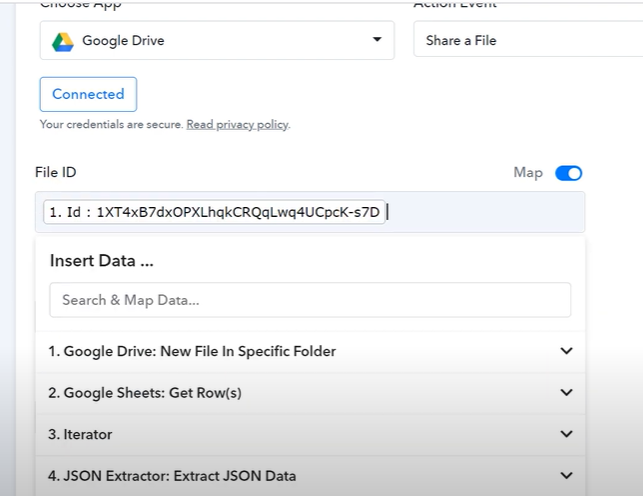
Task: Click the Insert Data ... heading
Action: [102, 261]
